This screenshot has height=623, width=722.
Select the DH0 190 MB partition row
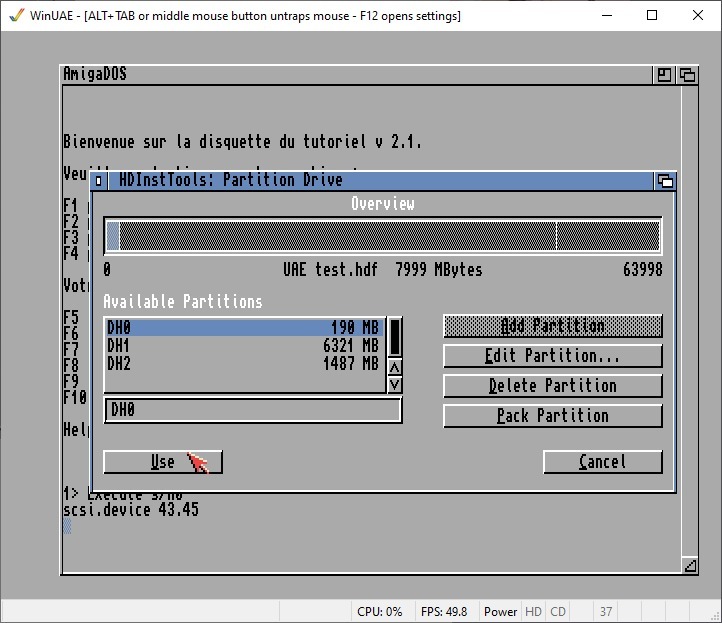tap(244, 327)
